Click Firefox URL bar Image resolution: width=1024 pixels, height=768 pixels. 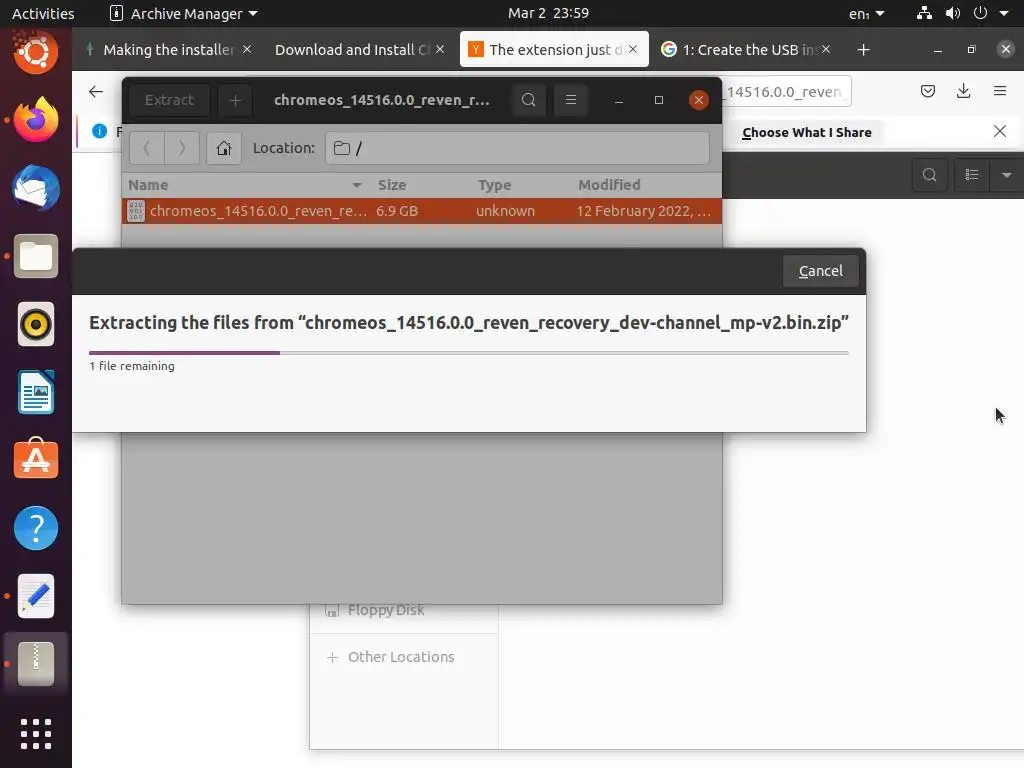tap(786, 91)
